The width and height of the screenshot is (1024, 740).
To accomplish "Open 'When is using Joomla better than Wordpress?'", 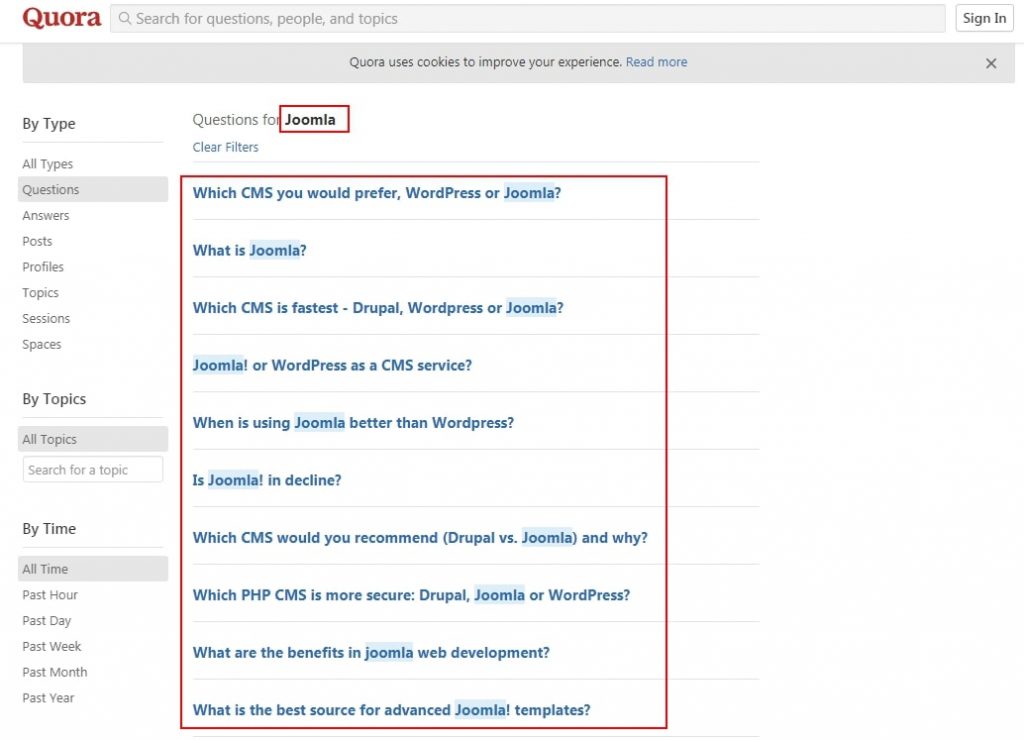I will click(x=353, y=423).
